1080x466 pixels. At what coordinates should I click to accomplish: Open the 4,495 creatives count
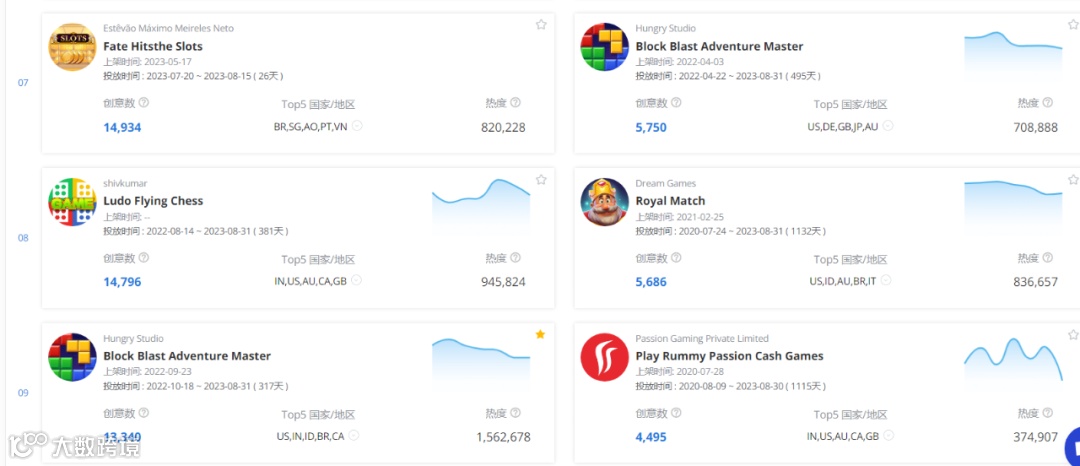651,437
